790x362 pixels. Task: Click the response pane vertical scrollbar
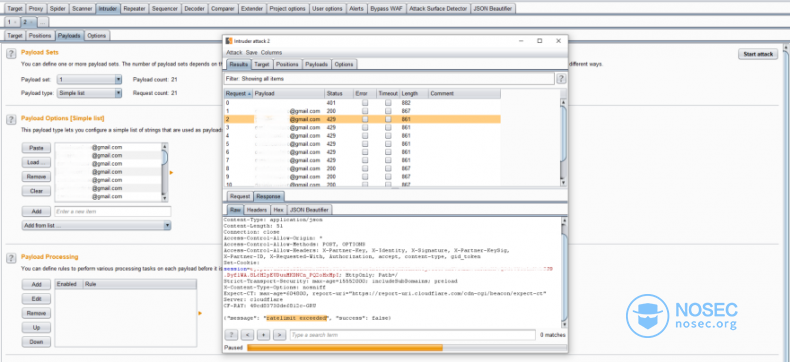(564, 272)
